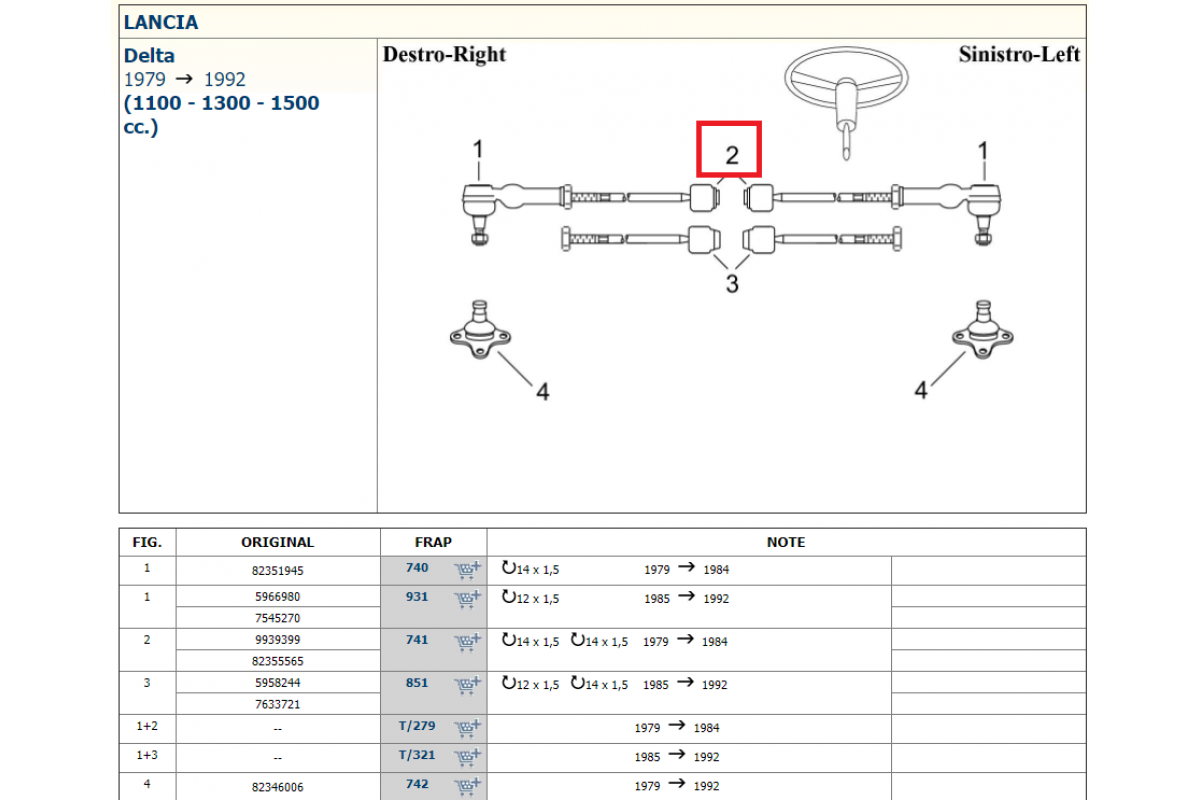Select the 1+2 figure cell

tap(147, 728)
